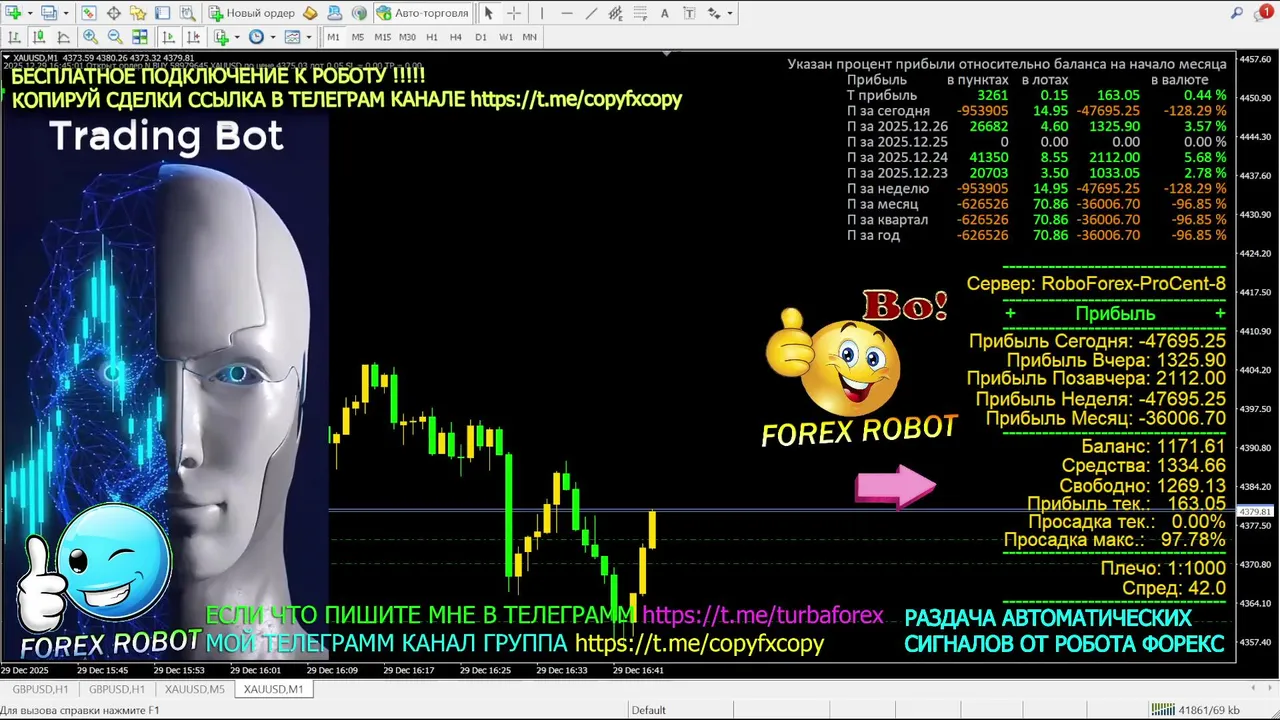Select the trendline drawing tool
Viewport: 1280px width, 720px height.
point(591,13)
